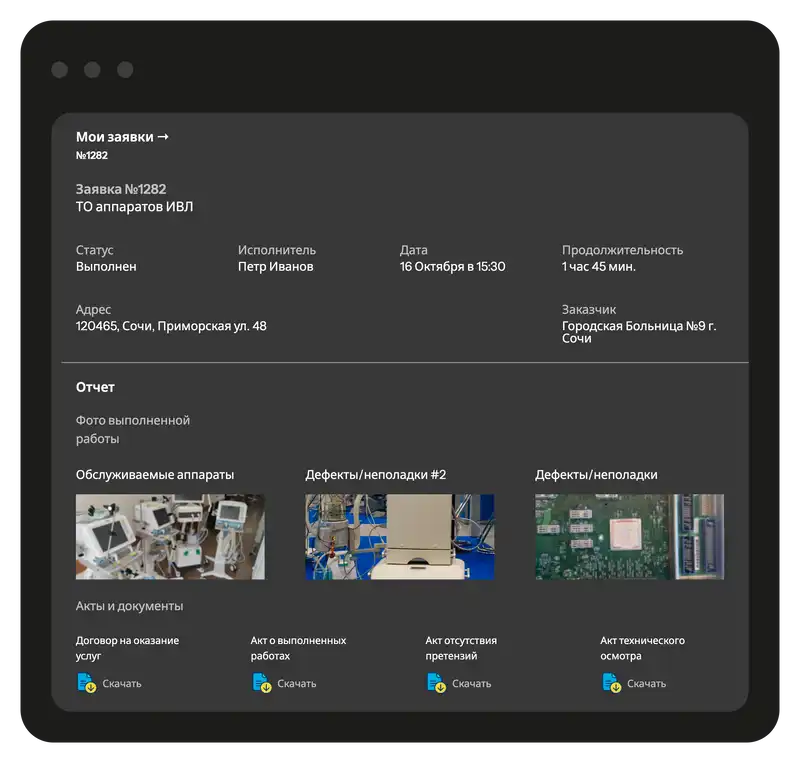Click Скачать text for Акт о выполненных работах
This screenshot has height=763, width=800.
(x=297, y=684)
